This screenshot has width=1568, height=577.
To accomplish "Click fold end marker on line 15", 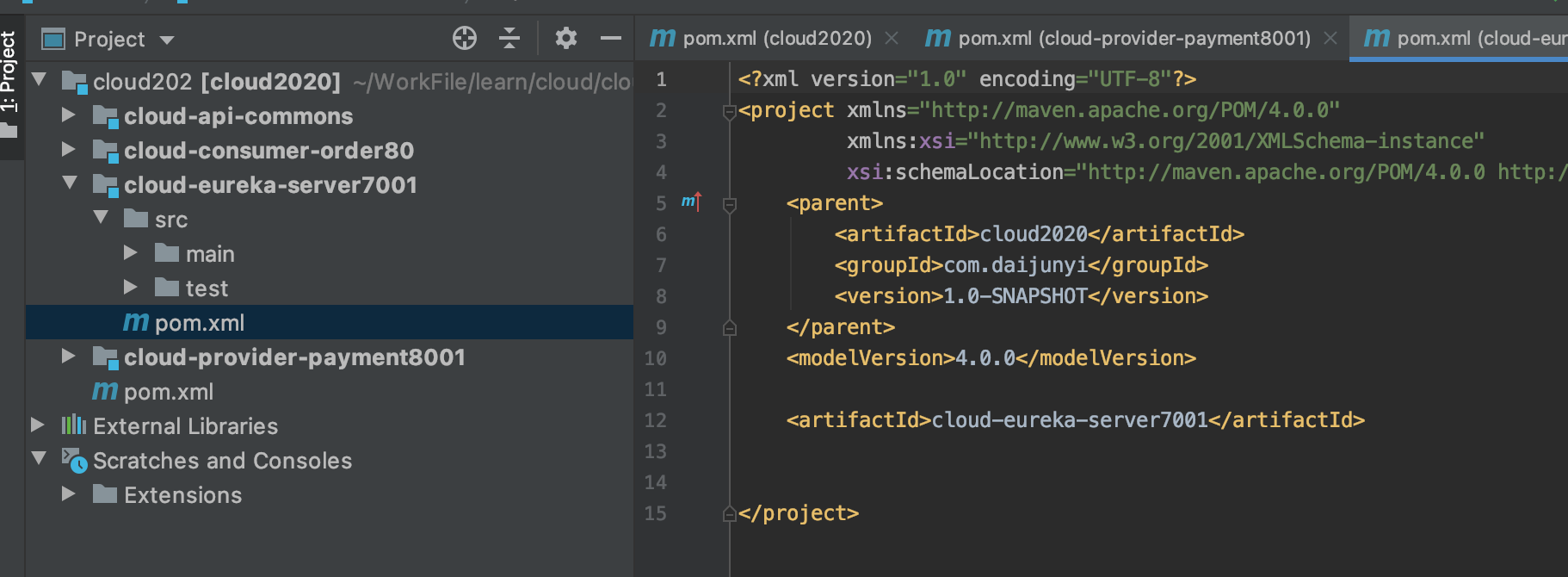I will (730, 513).
